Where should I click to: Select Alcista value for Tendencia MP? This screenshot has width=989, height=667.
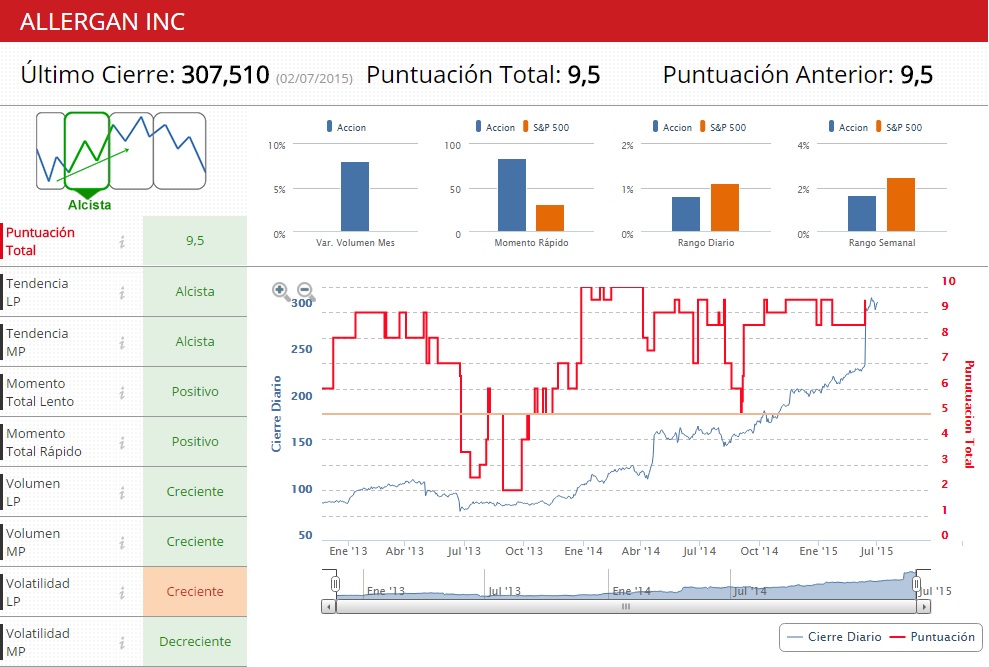pos(195,341)
